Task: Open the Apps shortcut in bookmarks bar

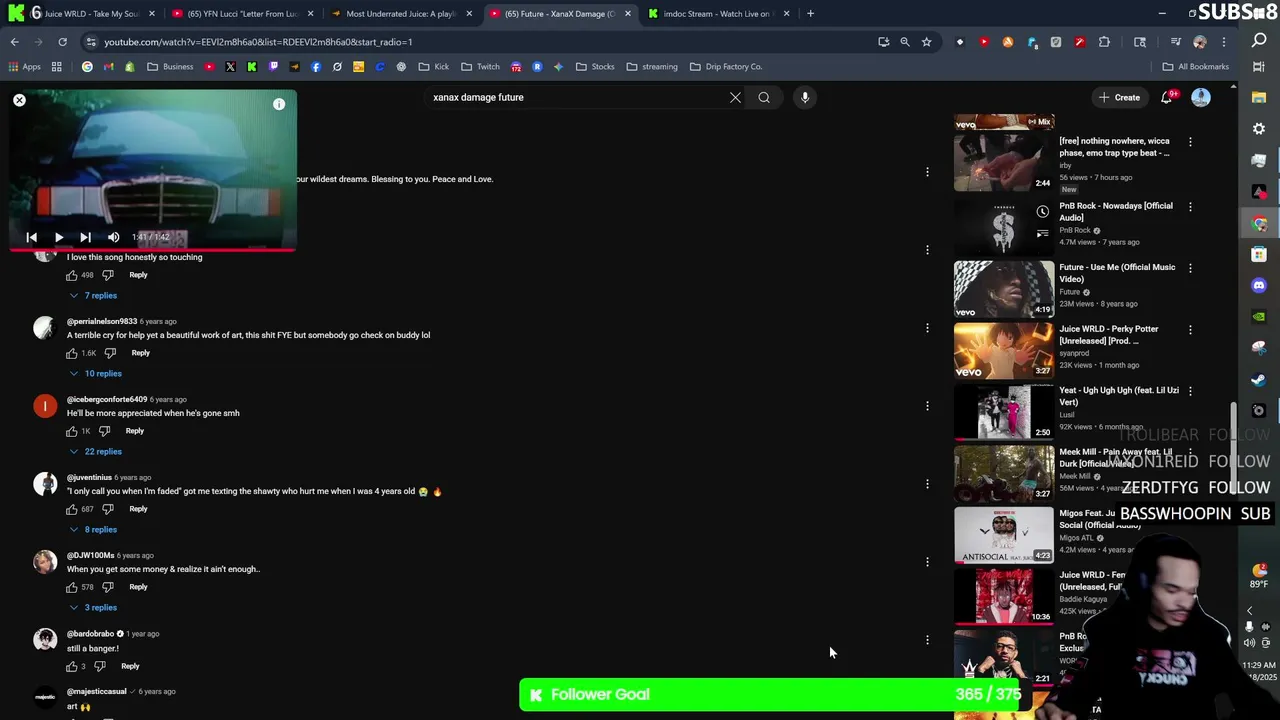Action: (24, 67)
